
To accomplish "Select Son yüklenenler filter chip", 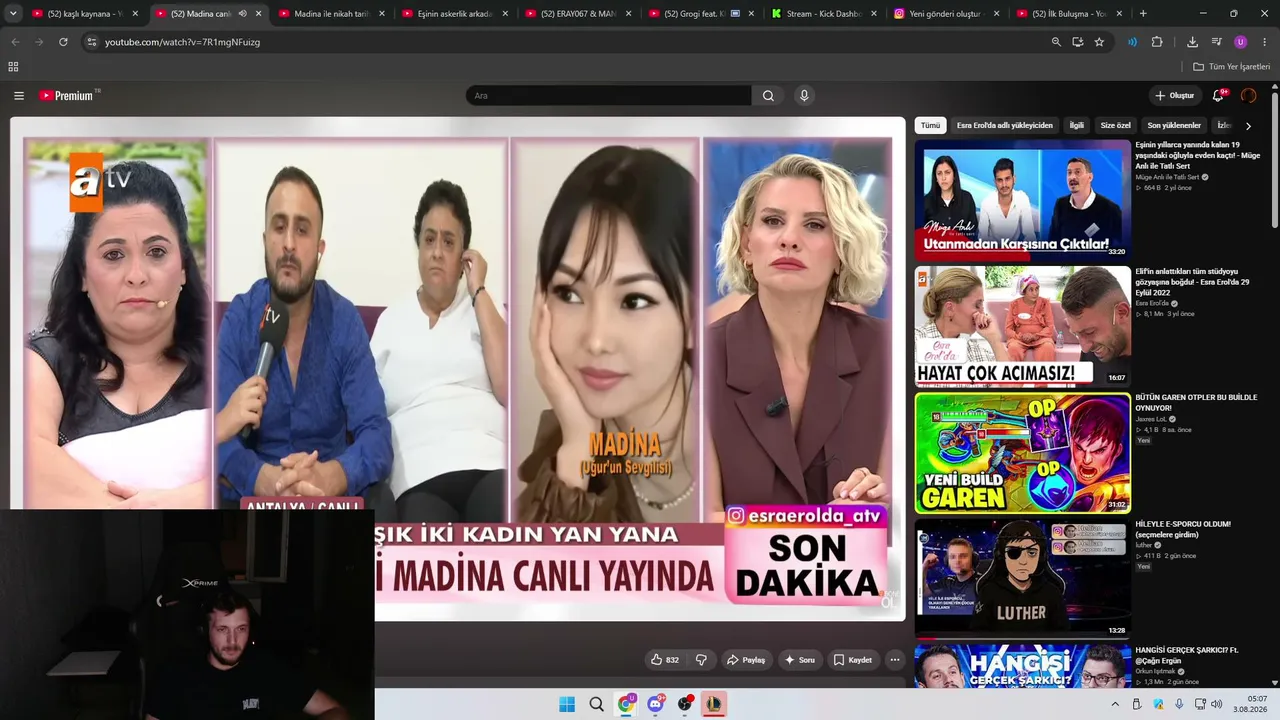I will 1174,126.
